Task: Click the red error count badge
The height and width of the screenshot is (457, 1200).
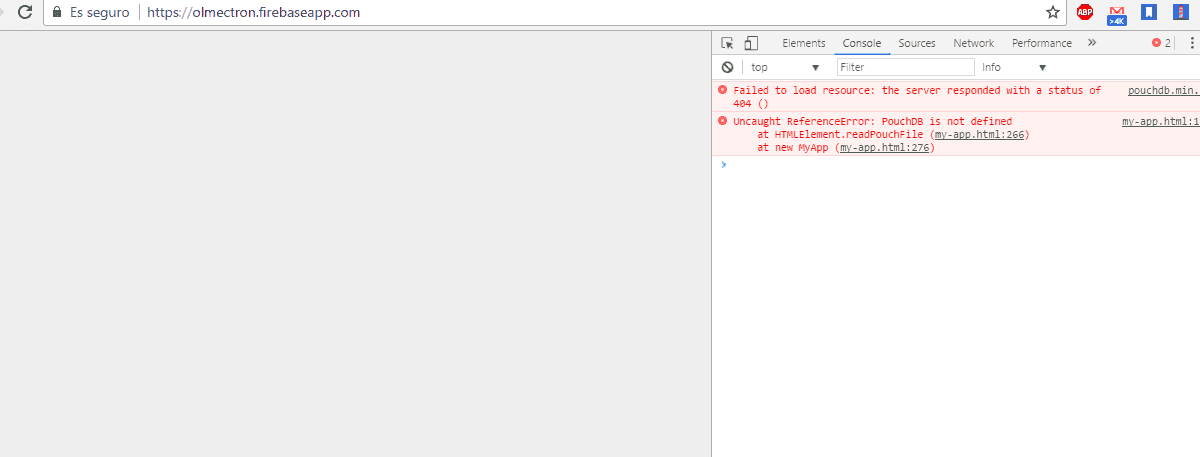Action: (1161, 43)
